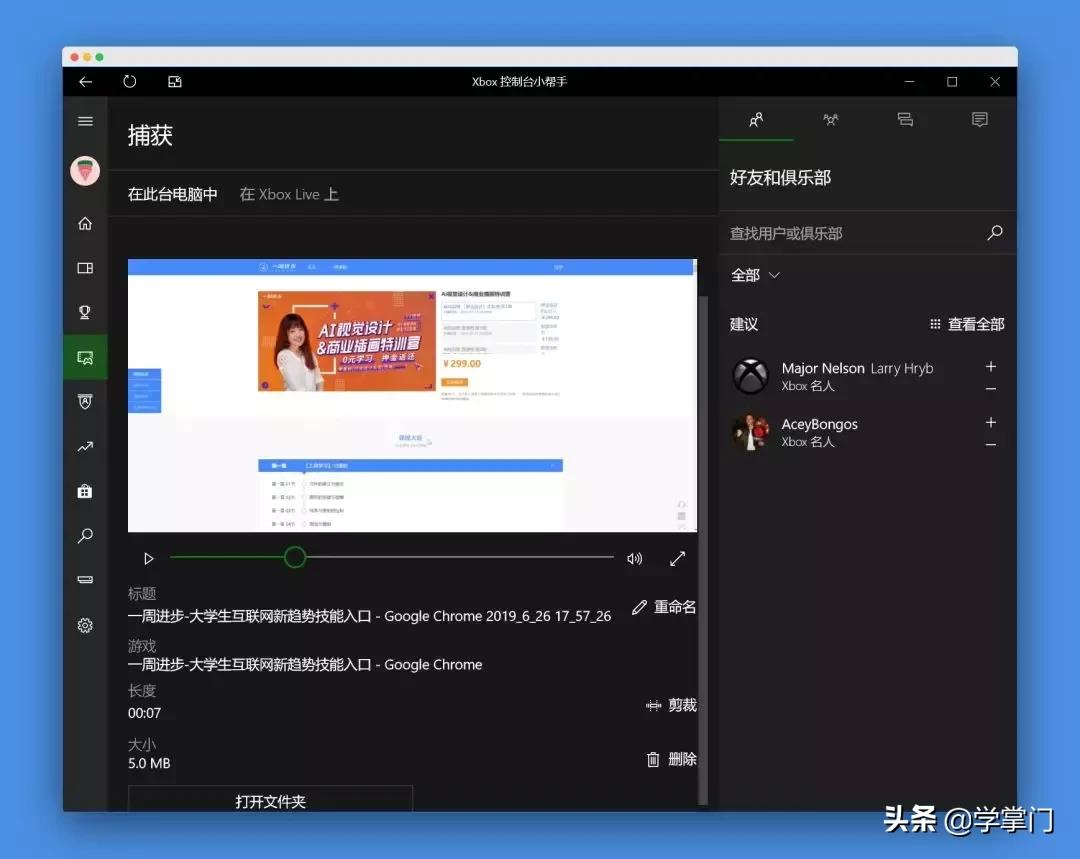Screen dimensions: 1080x859
Task: Open the Achievements trophy section
Action: (x=85, y=312)
